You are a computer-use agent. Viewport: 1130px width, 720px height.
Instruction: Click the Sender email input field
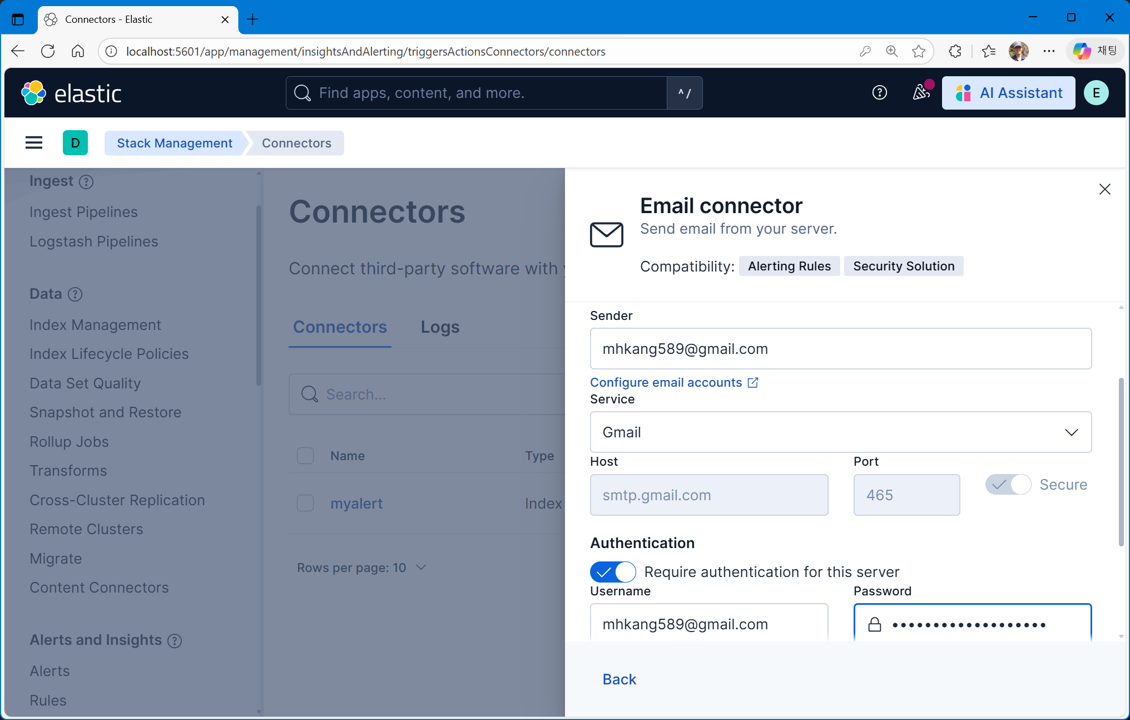[840, 349]
